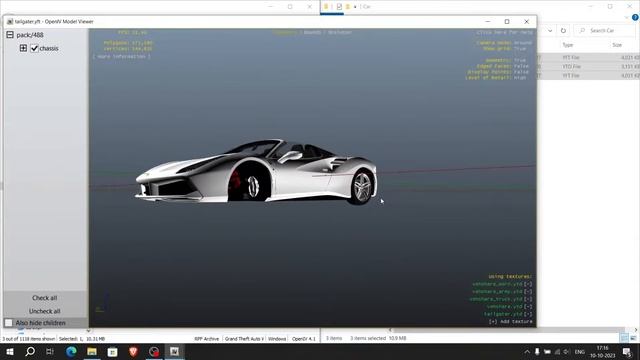
Task: Select the chassis tree label
Action: coord(49,48)
